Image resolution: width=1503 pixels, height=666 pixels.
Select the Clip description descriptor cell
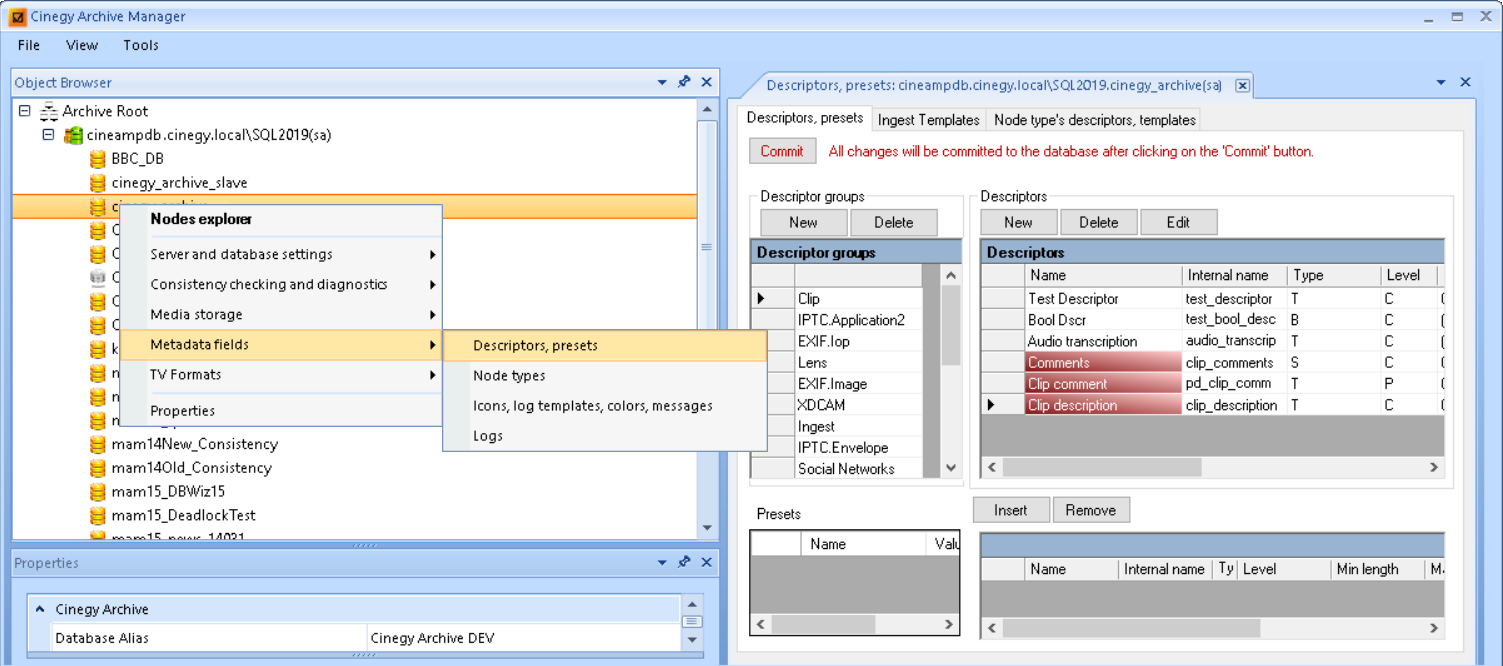click(1103, 405)
